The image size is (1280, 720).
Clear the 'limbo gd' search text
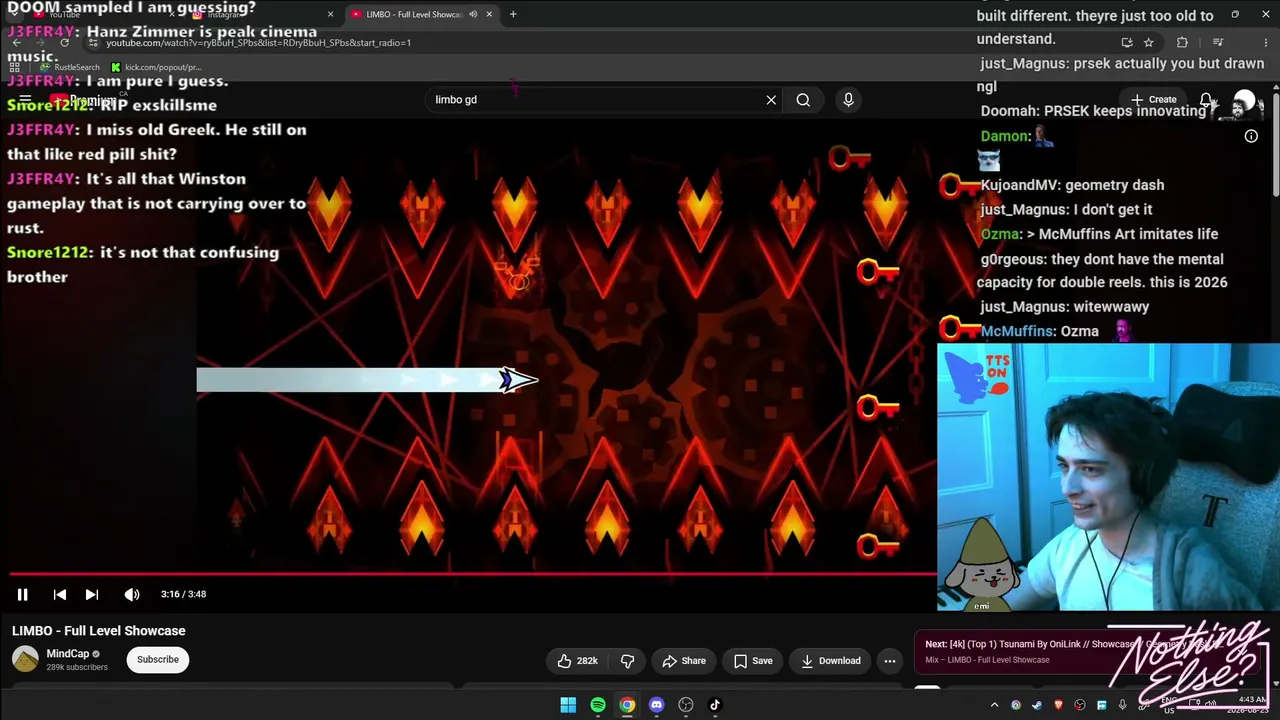pos(771,100)
